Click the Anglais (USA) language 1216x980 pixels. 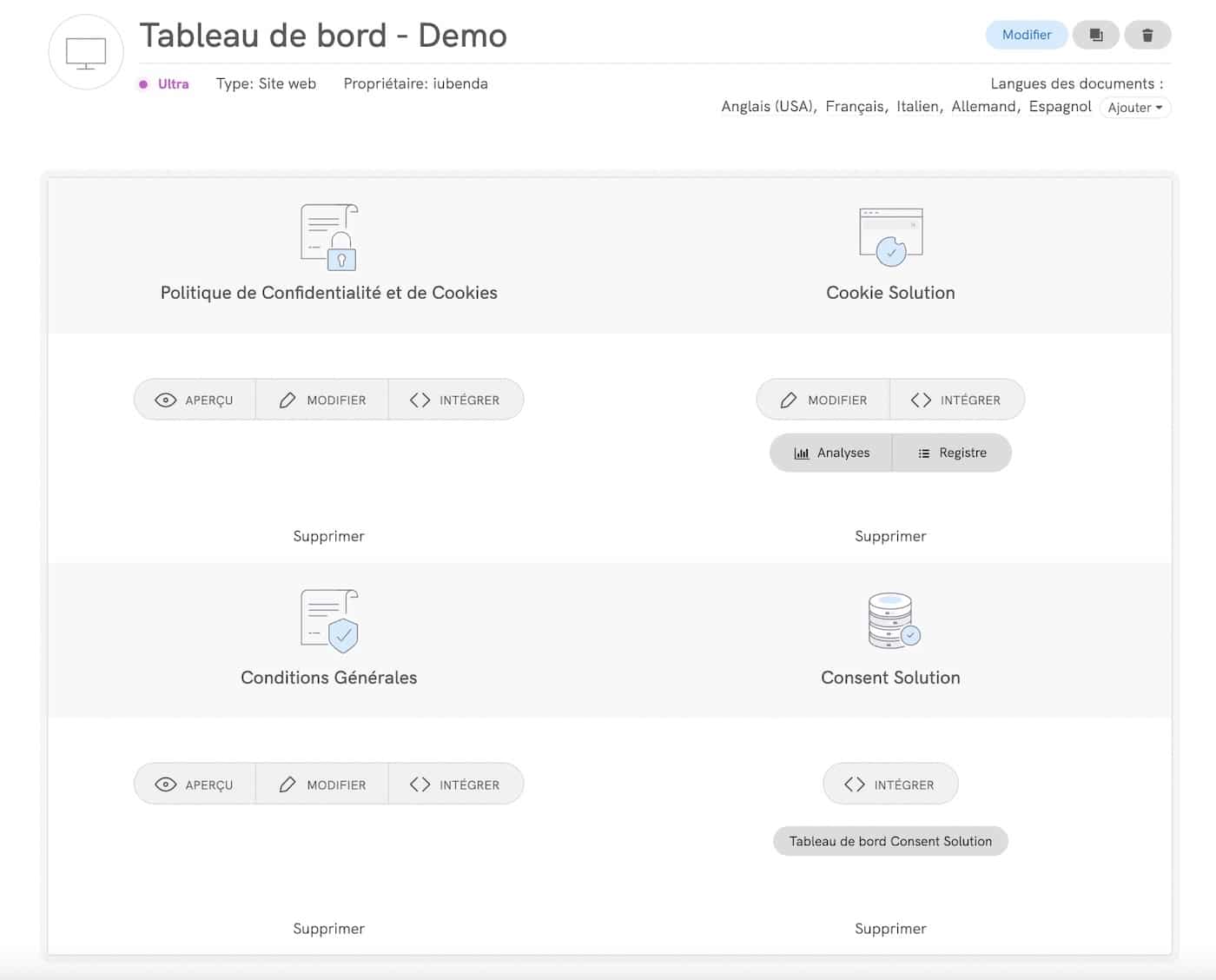pyautogui.click(x=767, y=107)
